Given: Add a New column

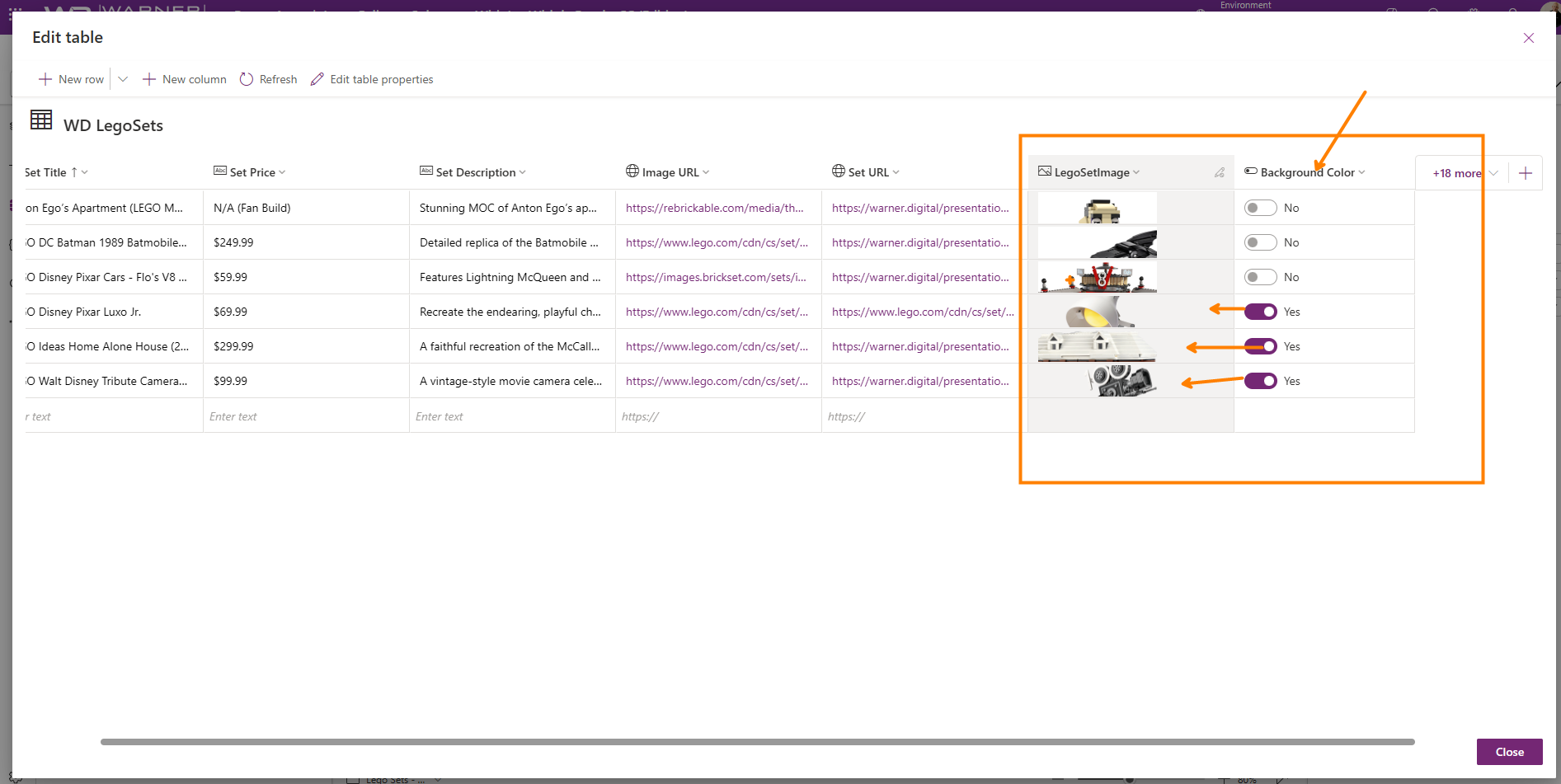Looking at the screenshot, I should pyautogui.click(x=185, y=79).
